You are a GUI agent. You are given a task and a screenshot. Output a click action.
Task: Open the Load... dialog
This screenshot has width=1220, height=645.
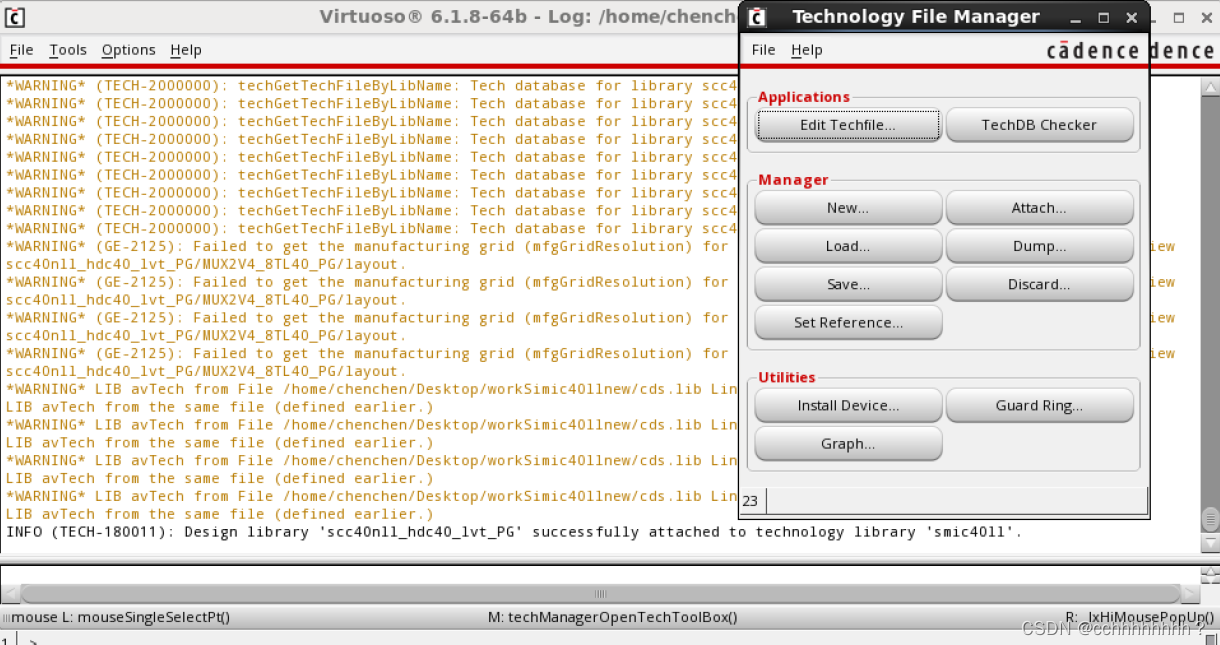pyautogui.click(x=847, y=246)
